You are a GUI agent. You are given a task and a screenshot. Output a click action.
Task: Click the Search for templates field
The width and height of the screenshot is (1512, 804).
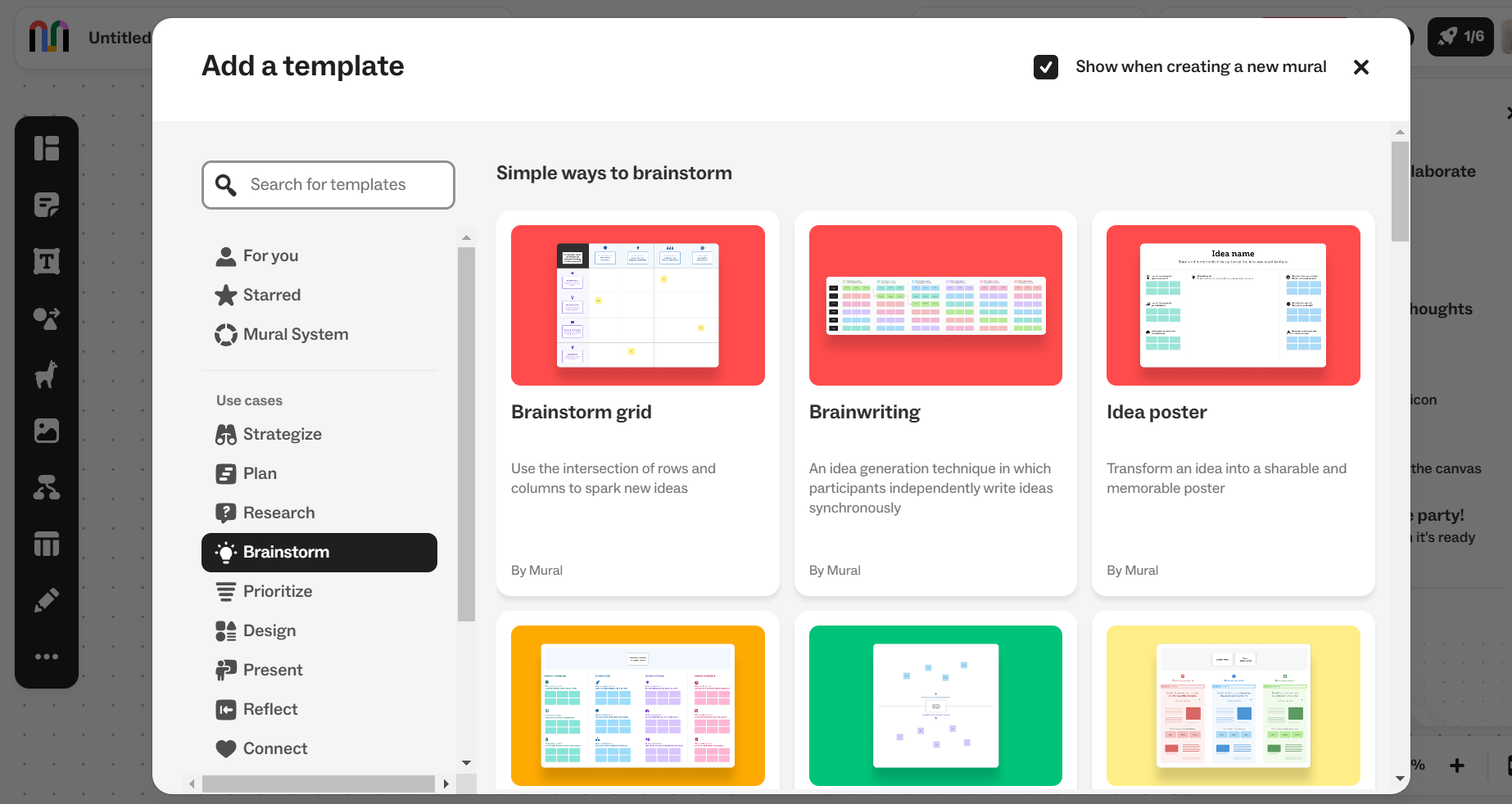click(328, 185)
